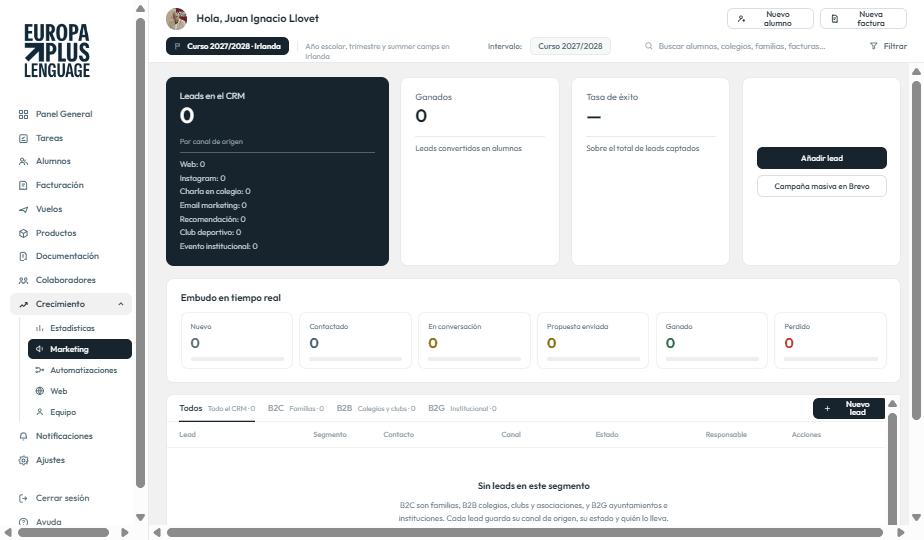Click the Ajustes gear icon
Image resolution: width=924 pixels, height=540 pixels.
(24, 460)
